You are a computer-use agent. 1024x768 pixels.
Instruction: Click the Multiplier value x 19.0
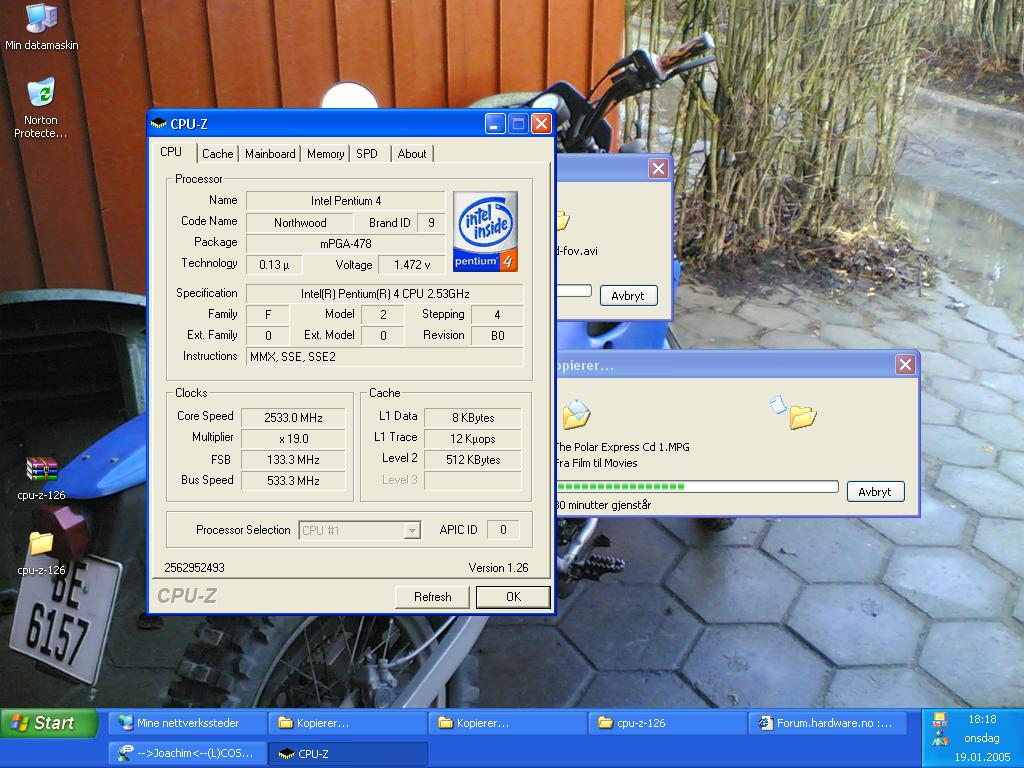(293, 438)
